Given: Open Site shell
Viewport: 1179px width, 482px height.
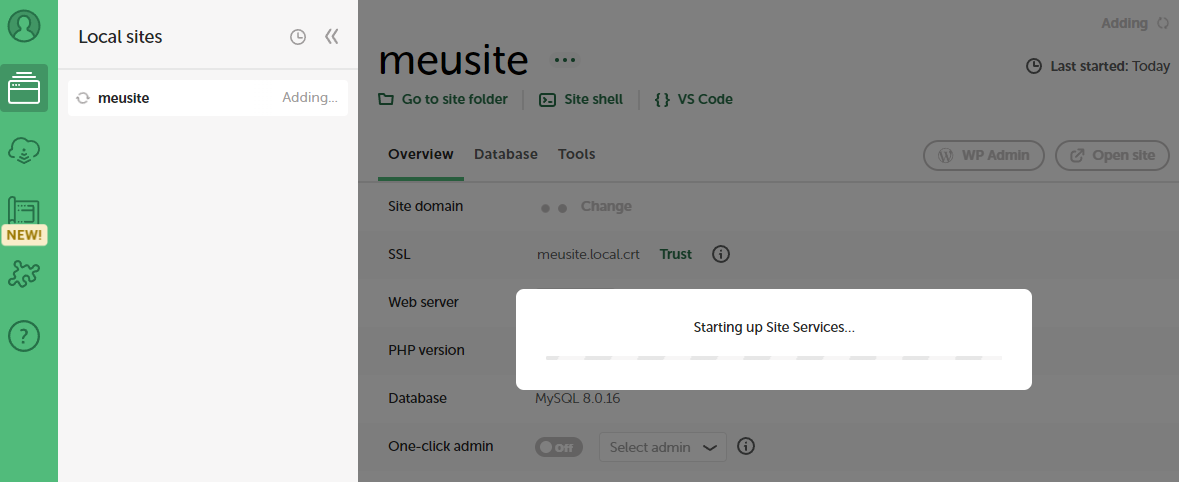Looking at the screenshot, I should (581, 99).
